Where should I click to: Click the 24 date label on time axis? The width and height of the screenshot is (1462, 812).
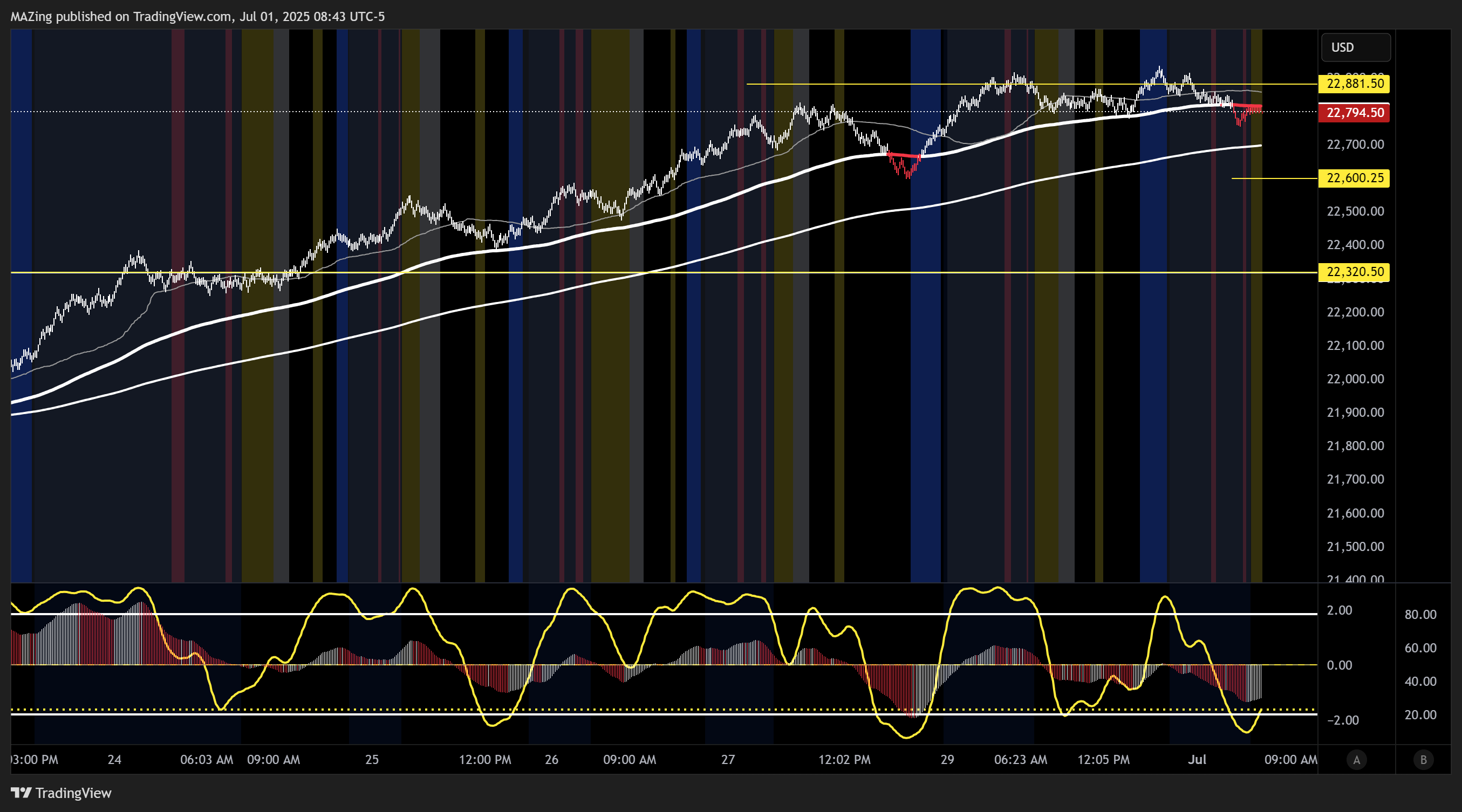click(115, 760)
